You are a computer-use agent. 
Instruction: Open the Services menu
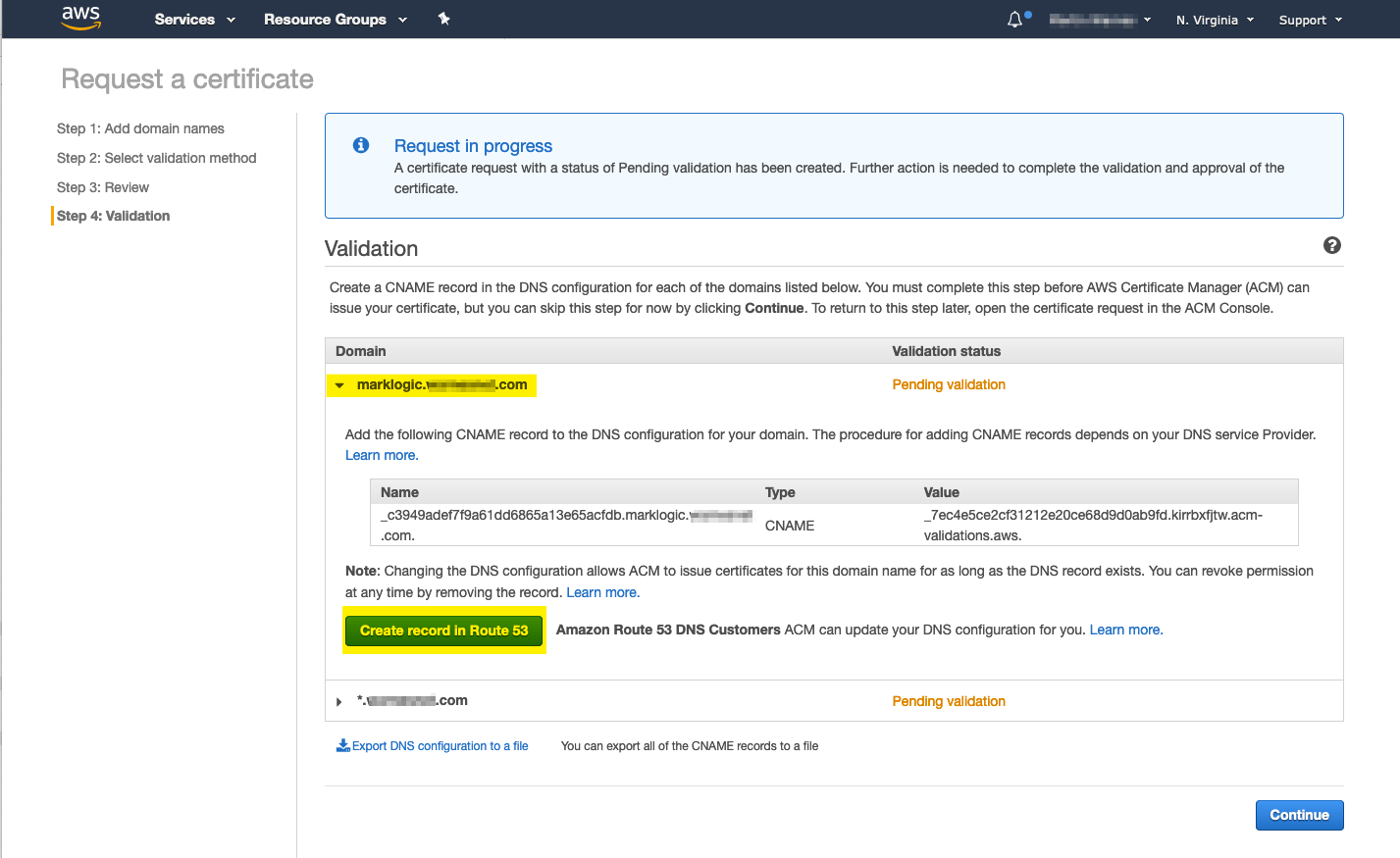(194, 20)
